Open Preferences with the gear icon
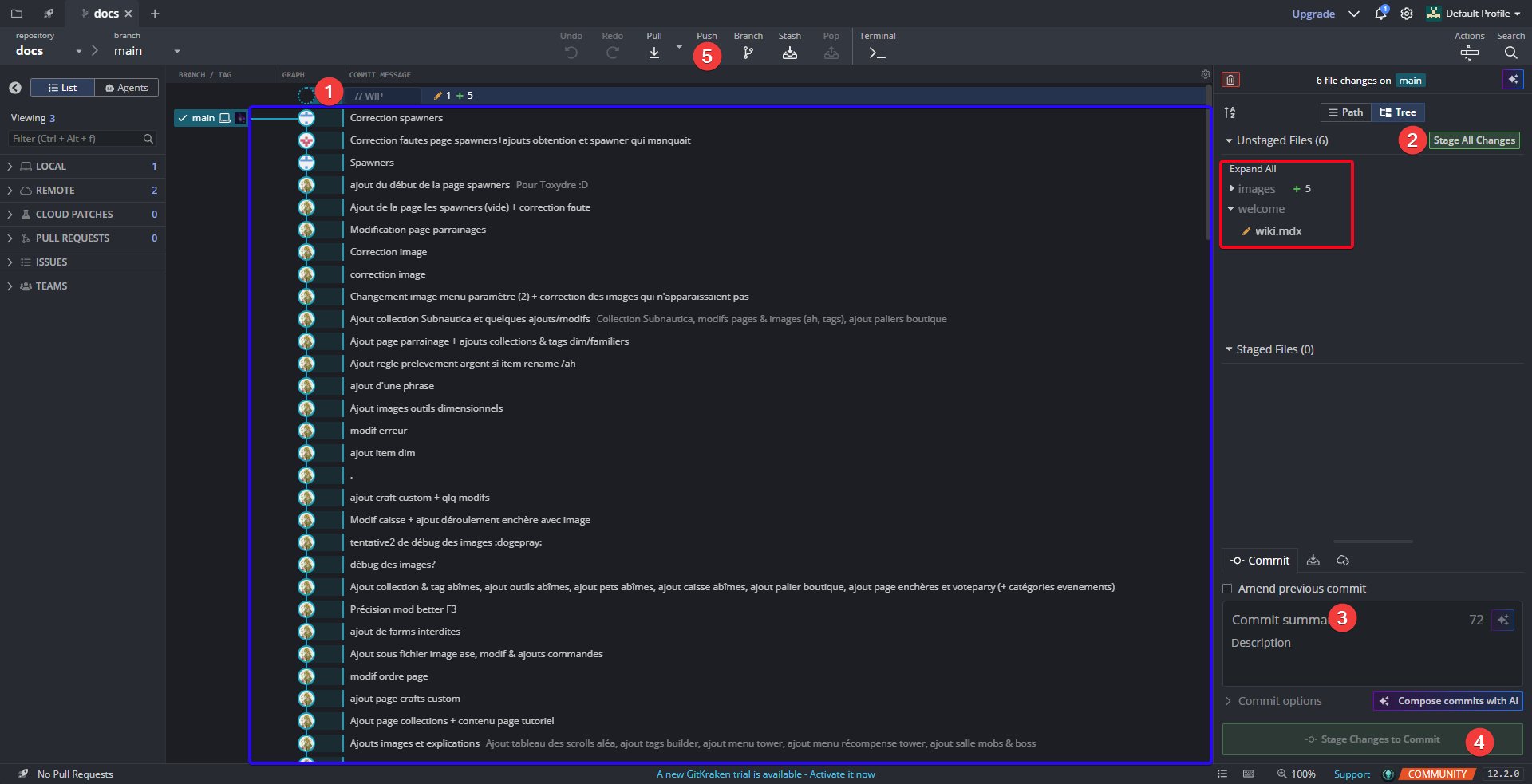 tap(1407, 14)
